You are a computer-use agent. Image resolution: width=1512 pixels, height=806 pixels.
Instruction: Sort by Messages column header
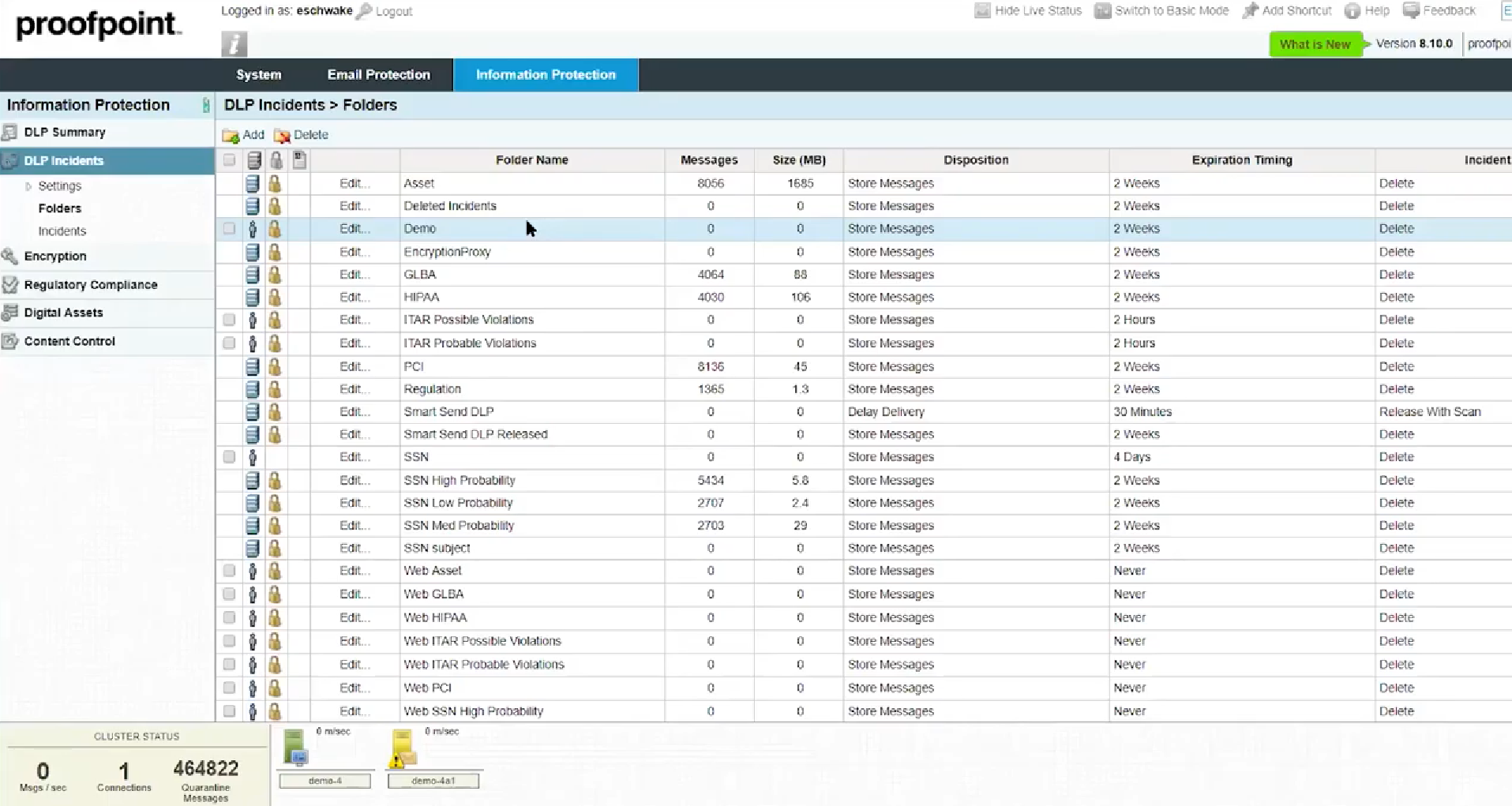709,160
